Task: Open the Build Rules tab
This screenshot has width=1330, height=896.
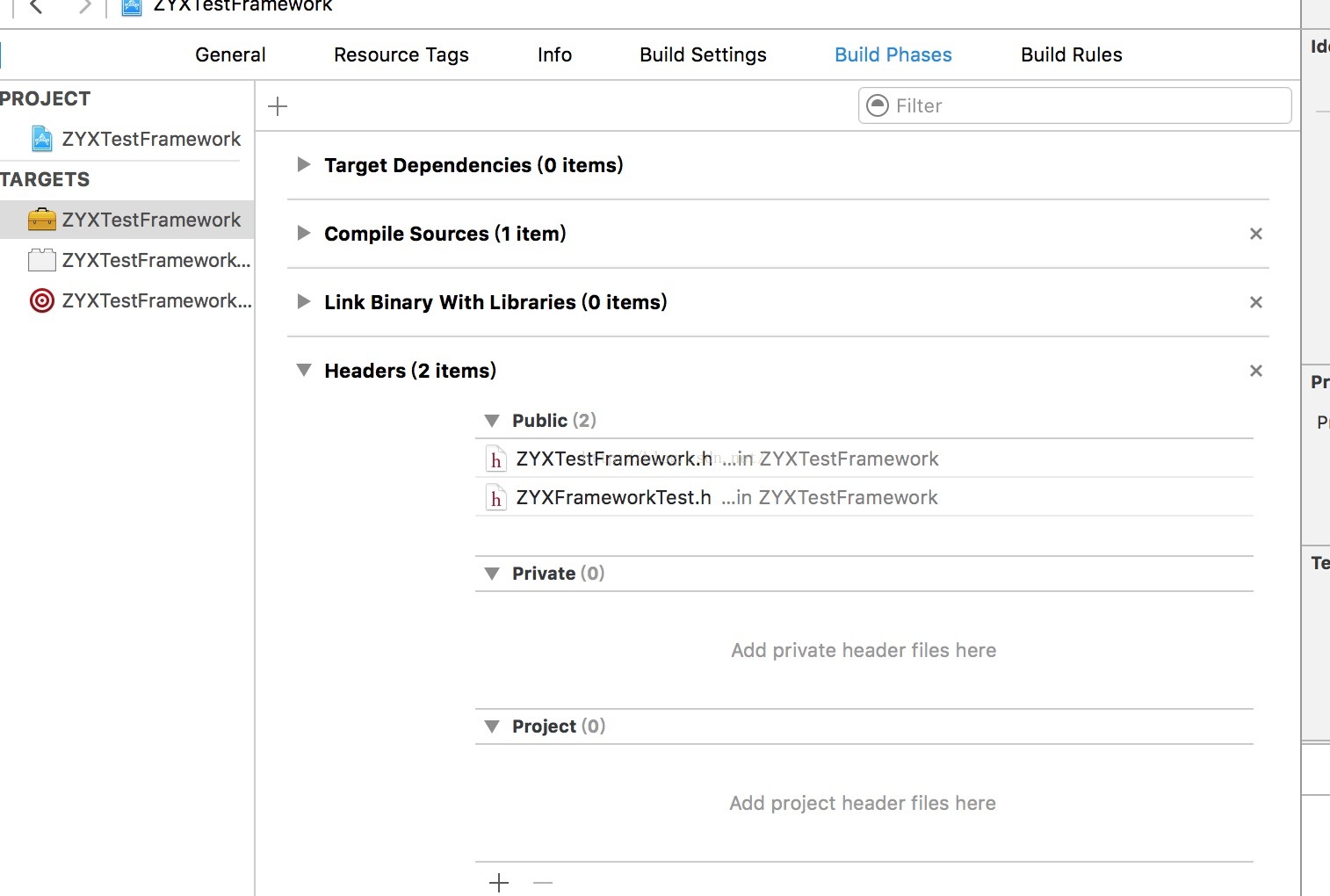Action: click(1072, 54)
